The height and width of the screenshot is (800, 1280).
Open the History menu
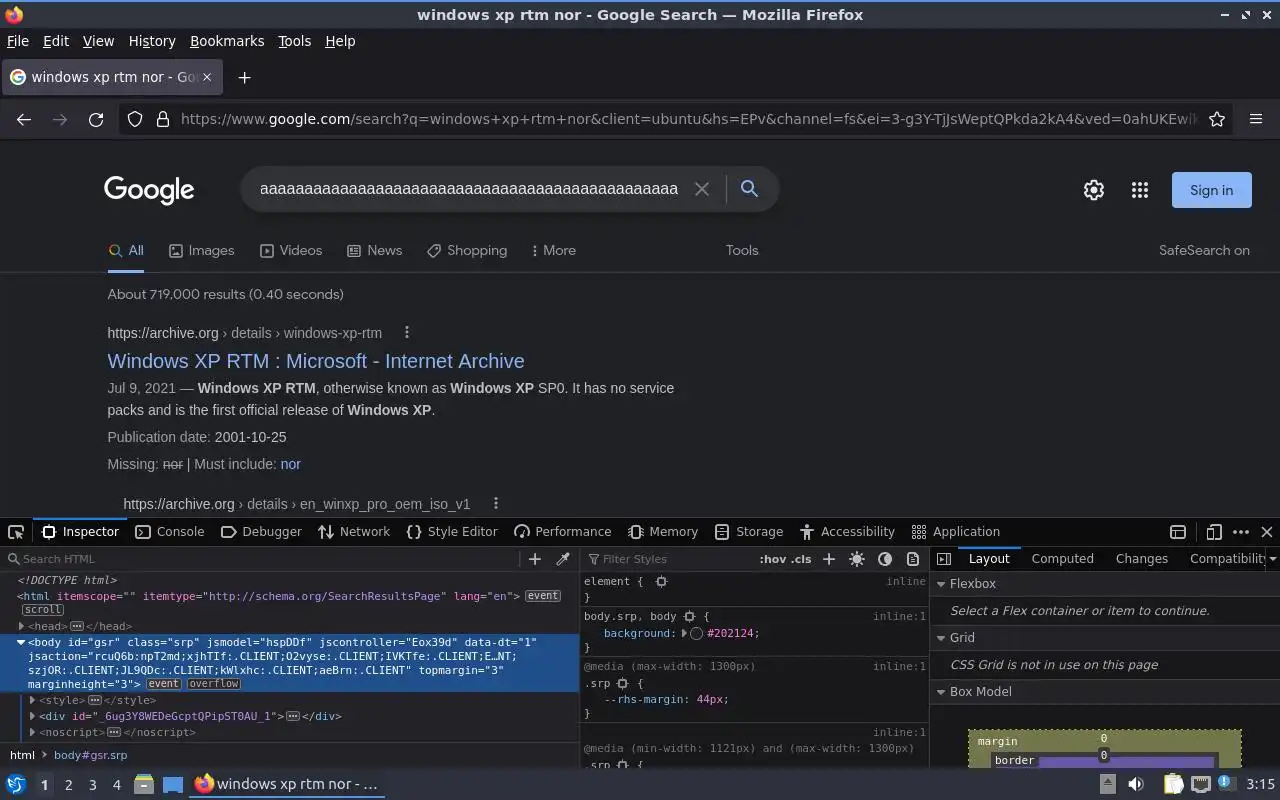click(x=152, y=41)
